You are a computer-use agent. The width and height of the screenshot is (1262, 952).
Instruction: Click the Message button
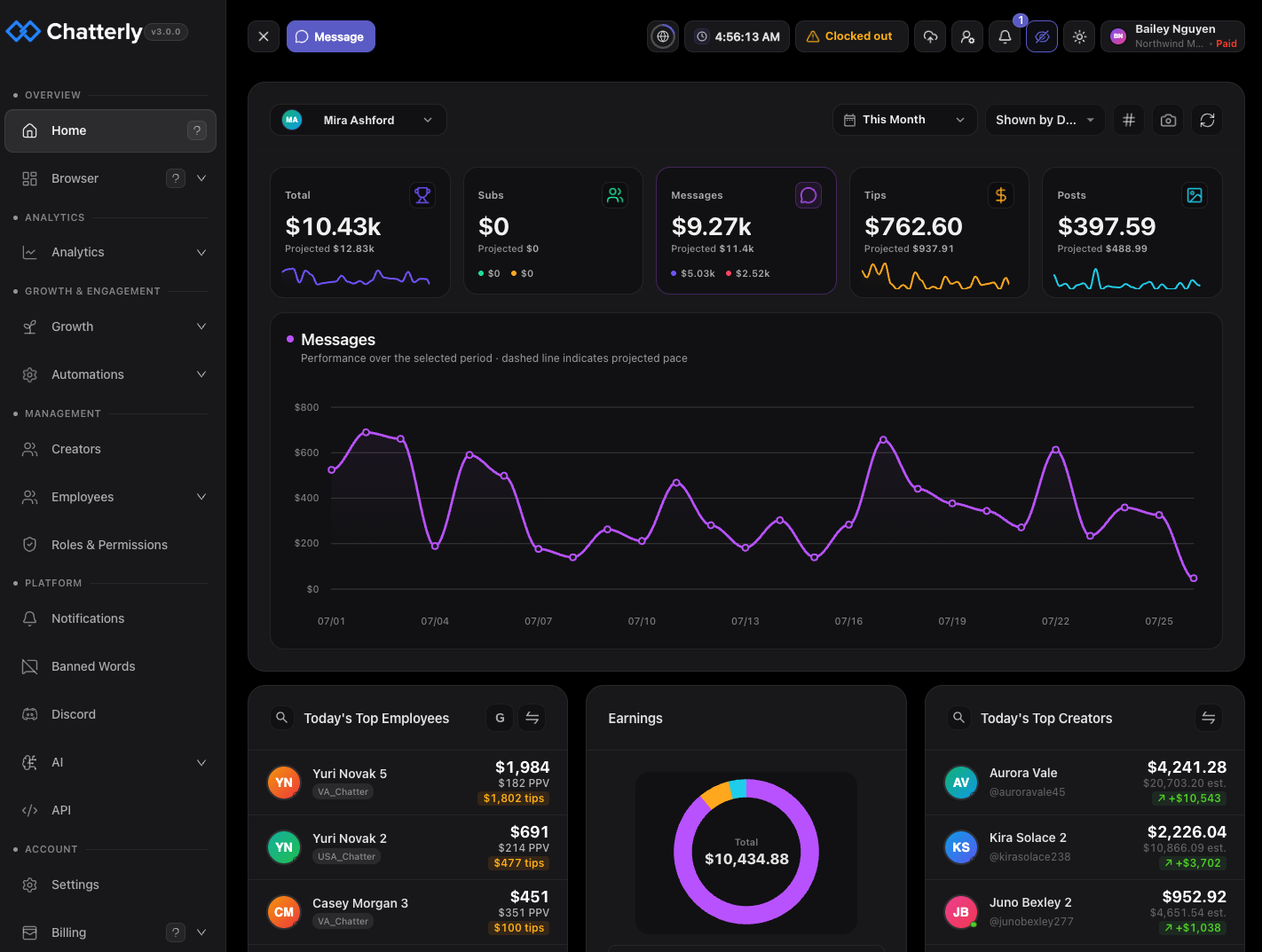pyautogui.click(x=331, y=36)
